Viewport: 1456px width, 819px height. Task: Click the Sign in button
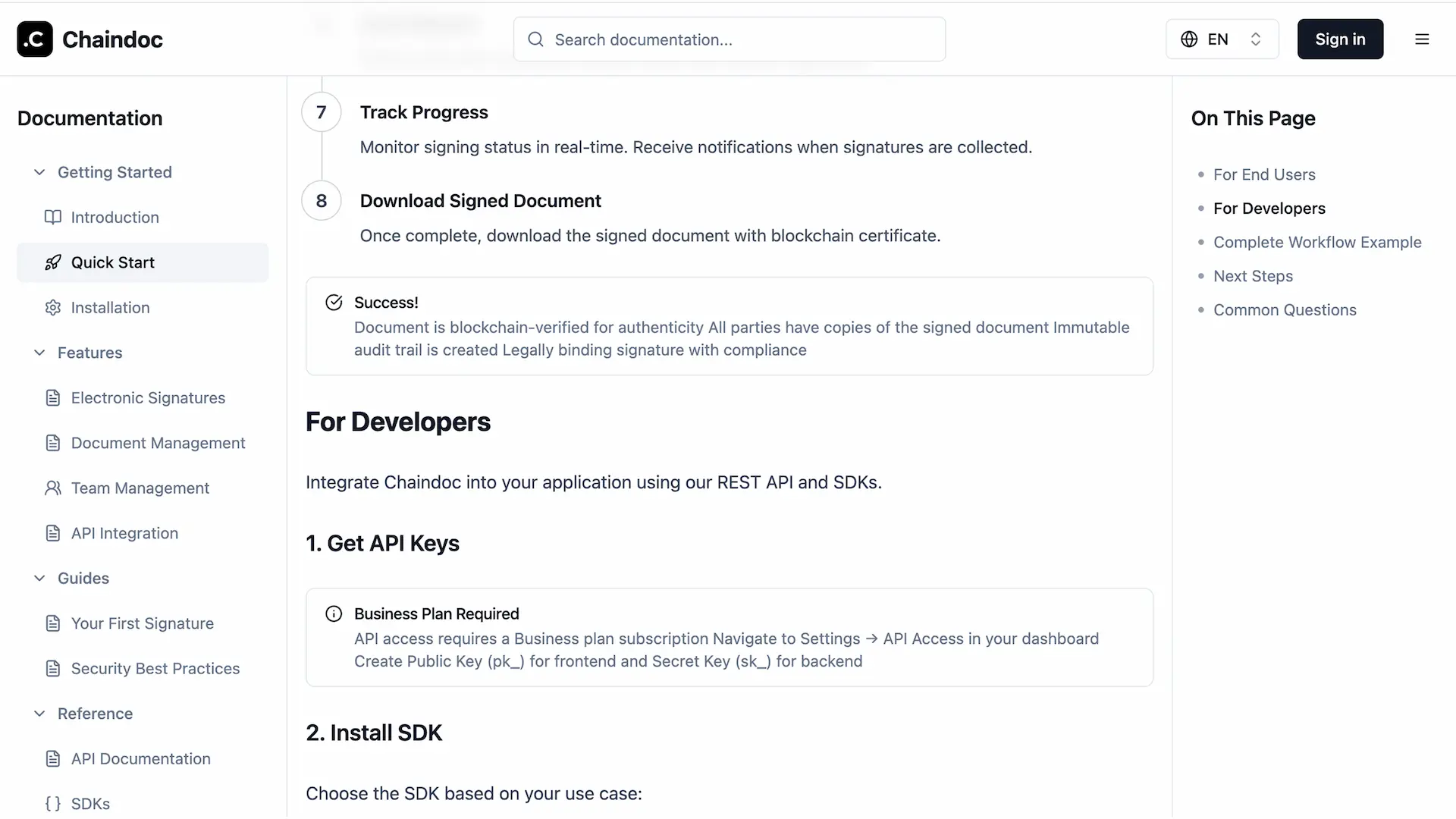pyautogui.click(x=1339, y=39)
